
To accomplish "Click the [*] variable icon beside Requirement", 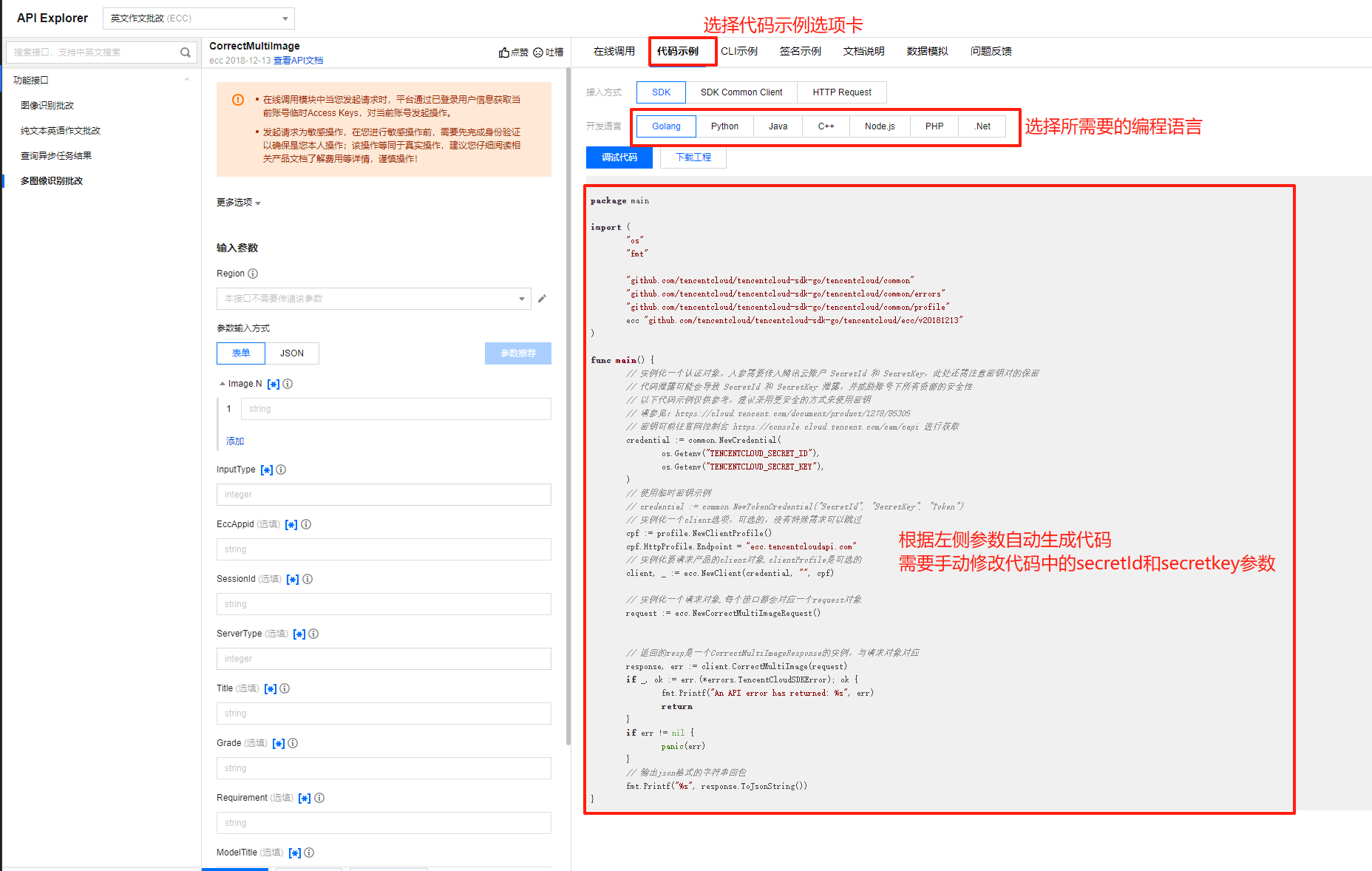I will click(x=305, y=798).
